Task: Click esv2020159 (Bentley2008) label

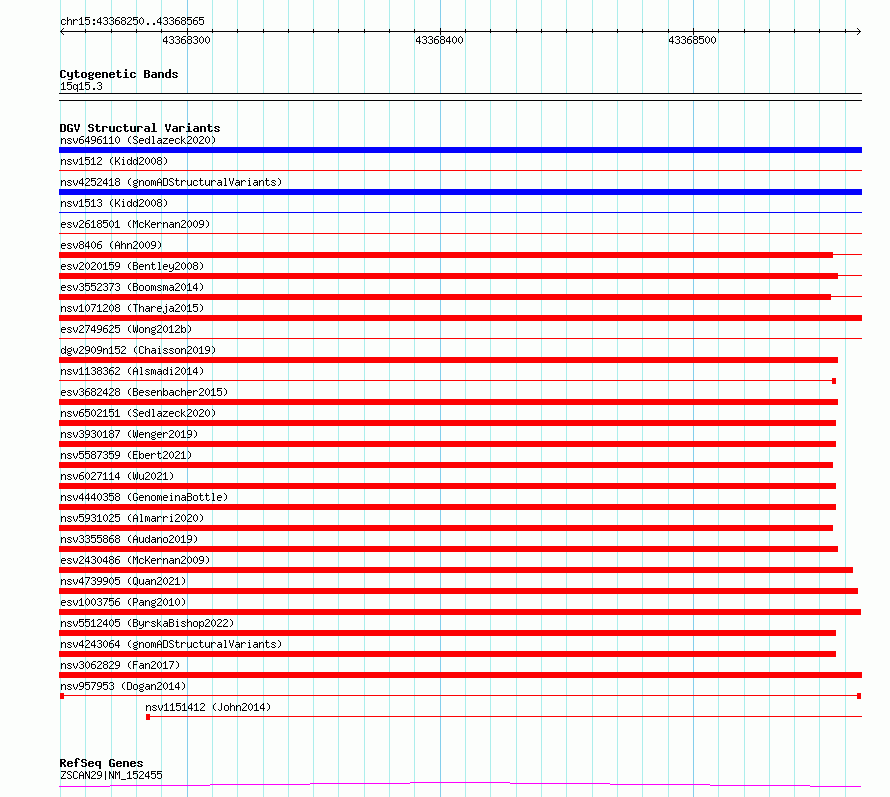Action: (132, 266)
